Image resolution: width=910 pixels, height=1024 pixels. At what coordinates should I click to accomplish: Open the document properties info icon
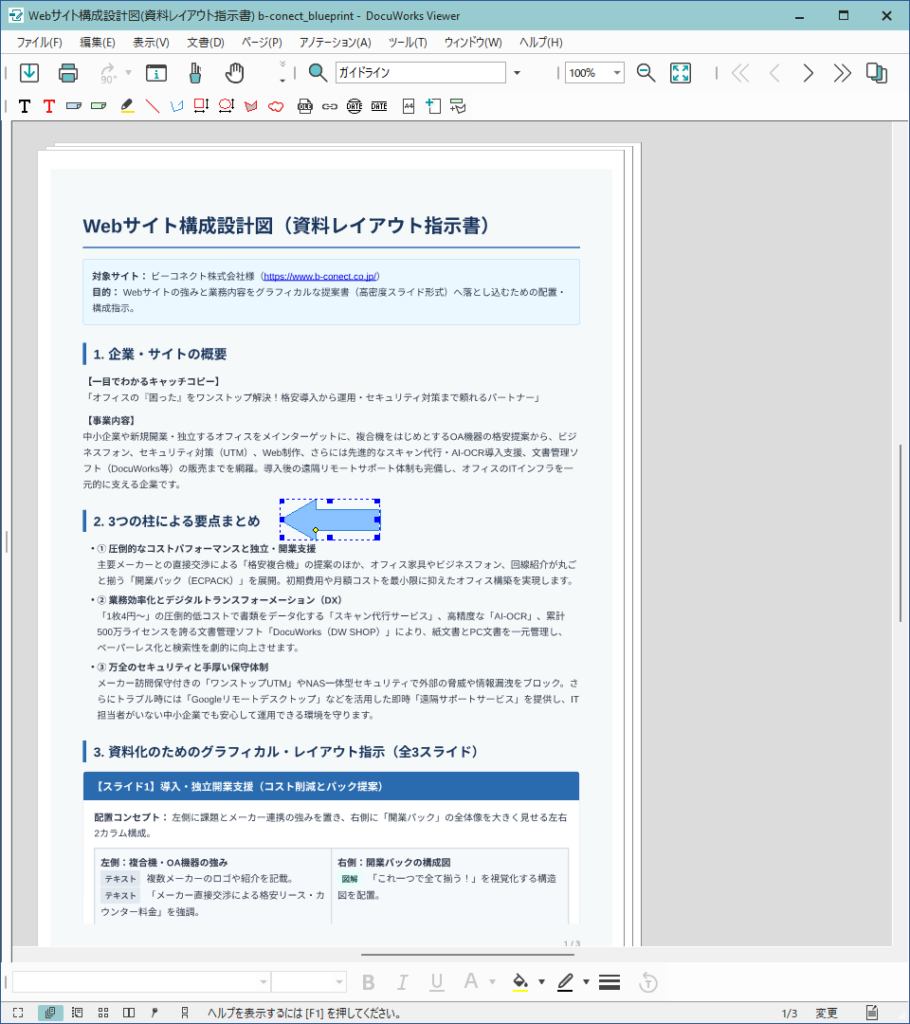pos(156,73)
